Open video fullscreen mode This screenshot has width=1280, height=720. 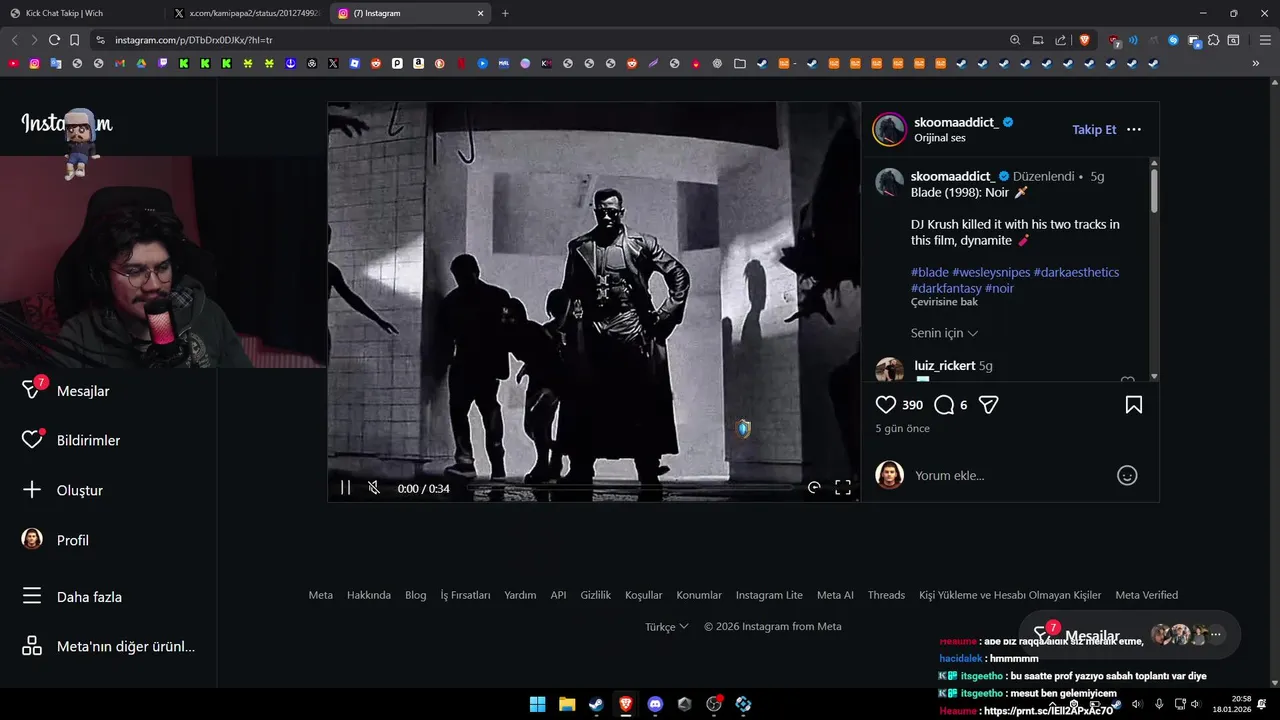click(x=843, y=488)
